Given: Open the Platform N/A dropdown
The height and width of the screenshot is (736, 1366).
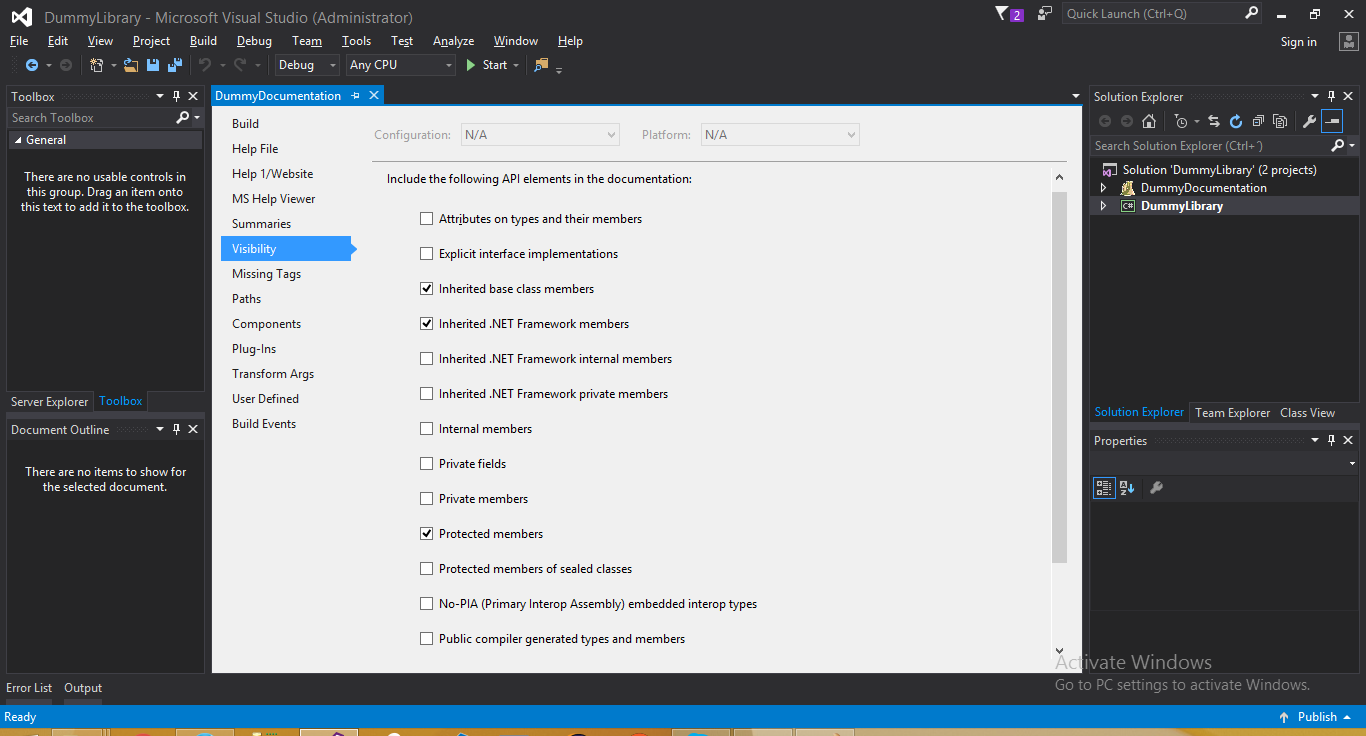Looking at the screenshot, I should point(780,134).
